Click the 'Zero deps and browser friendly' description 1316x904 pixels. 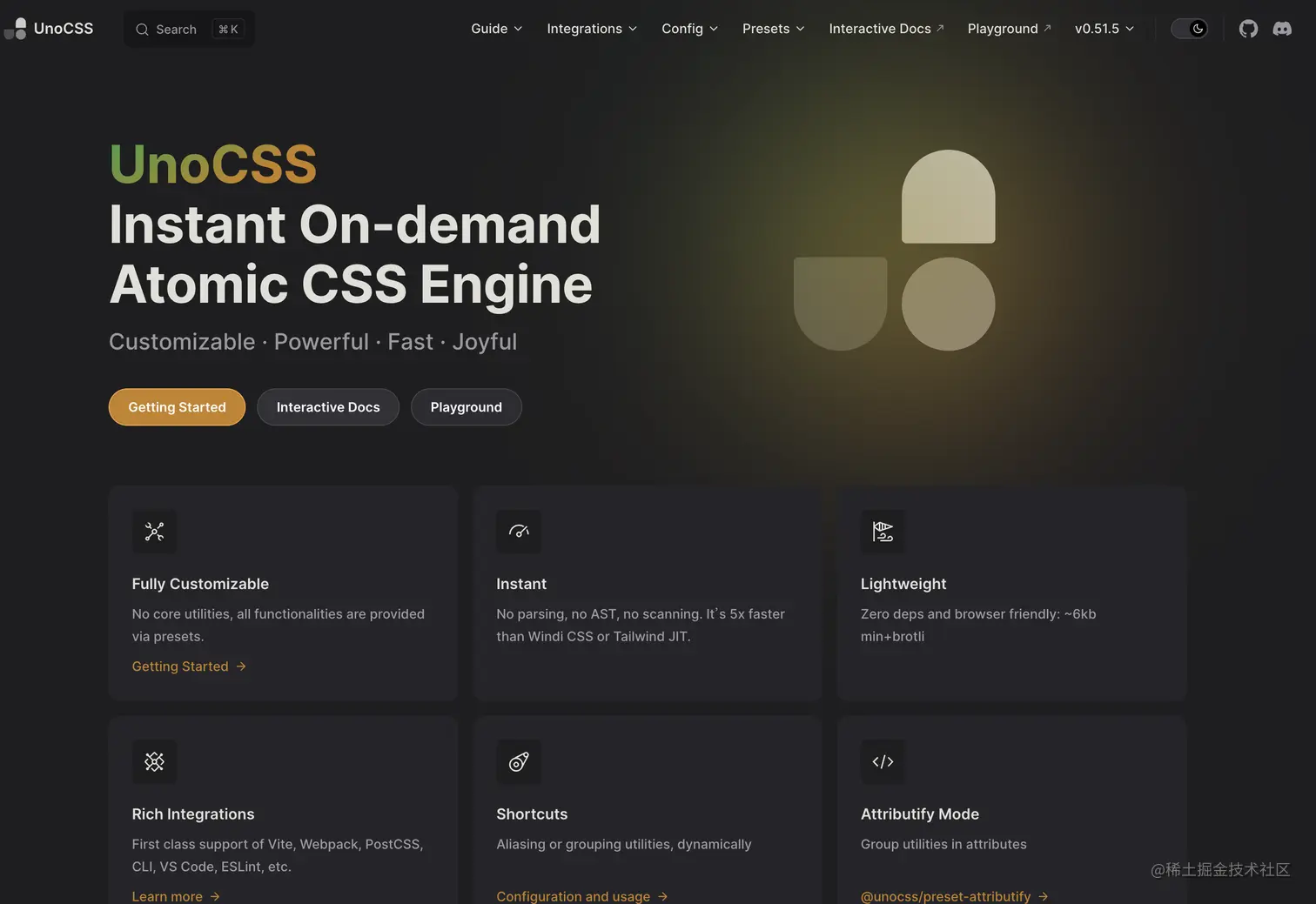click(978, 625)
